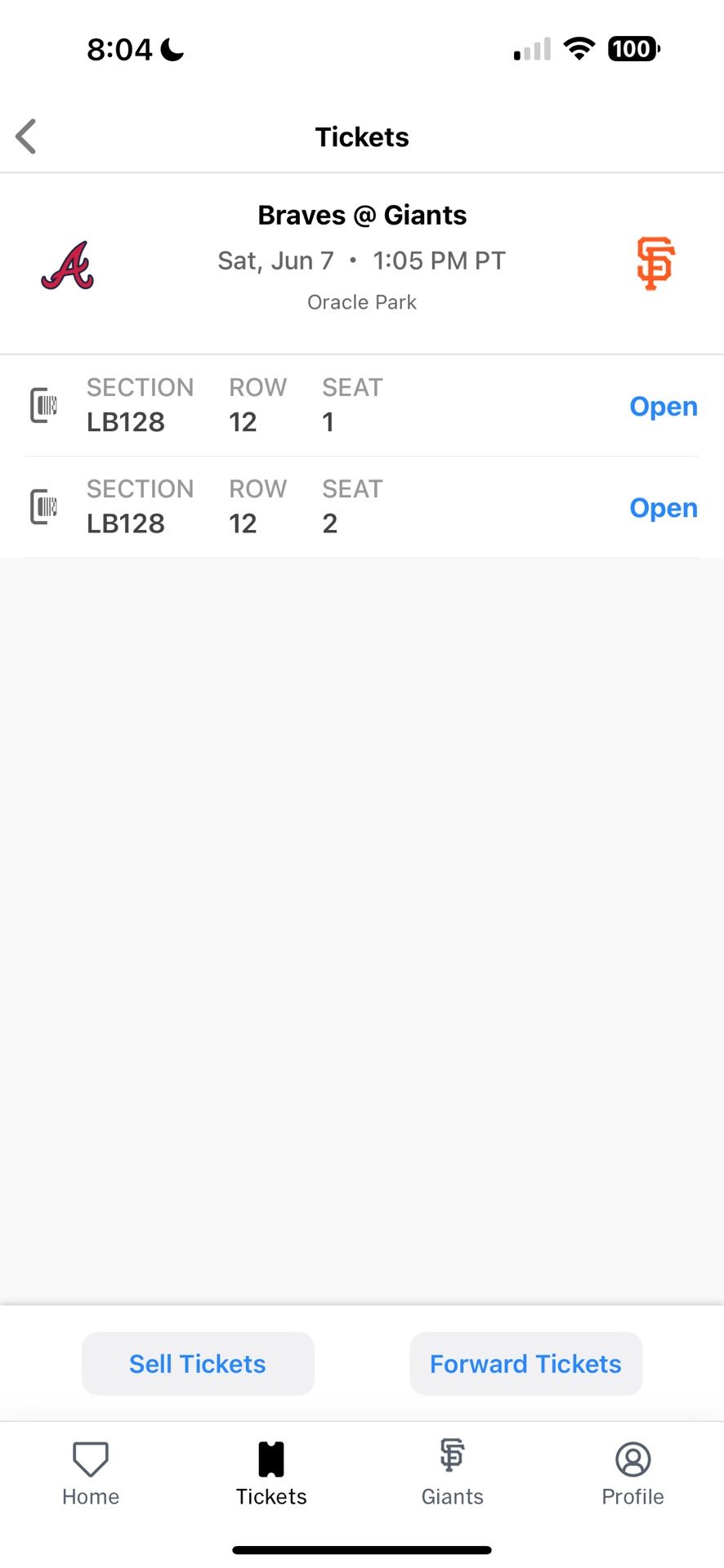Tap barcode icon for seat 2
724x1568 pixels.
point(44,506)
